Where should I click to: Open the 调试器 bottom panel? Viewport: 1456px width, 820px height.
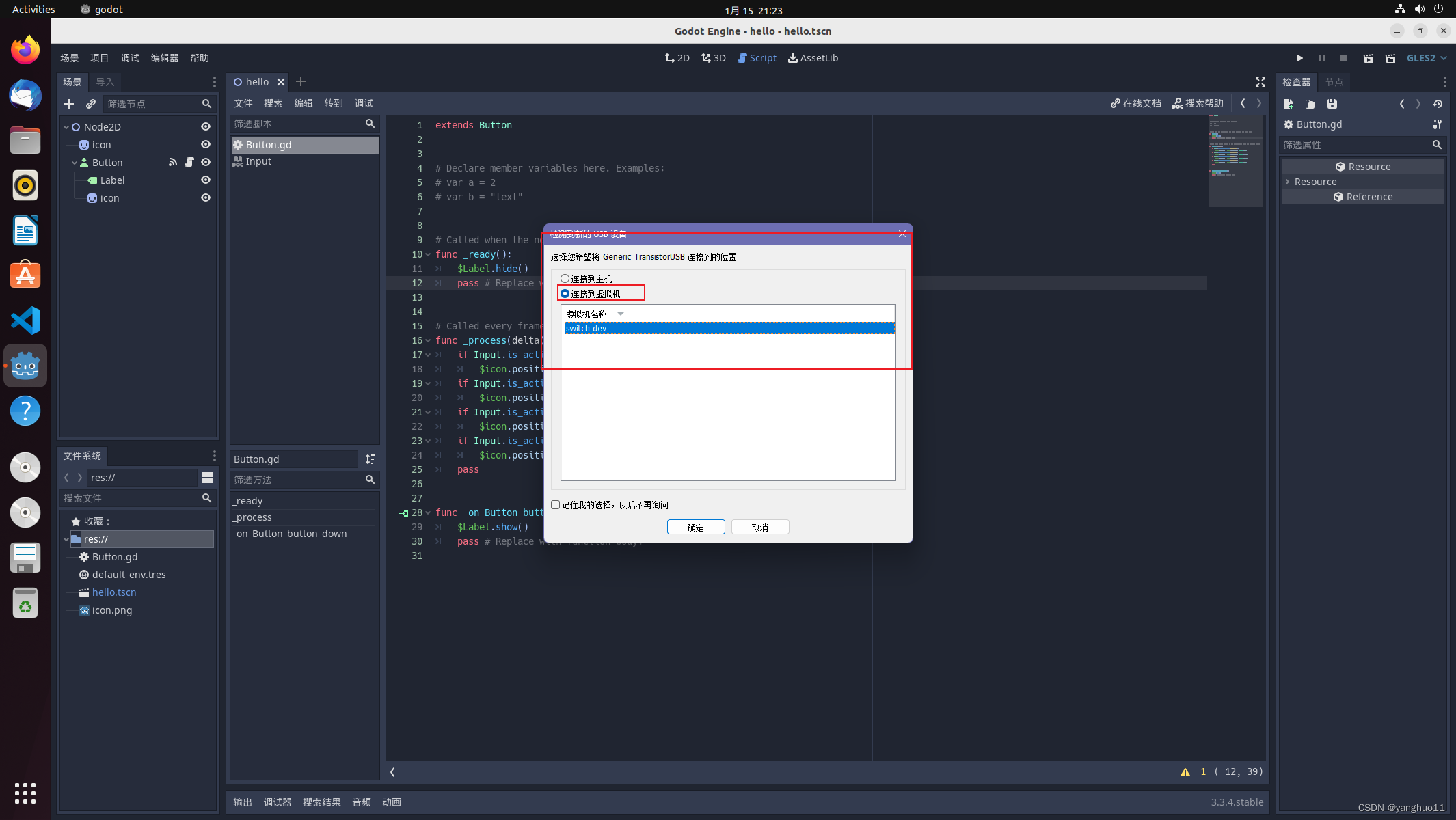click(278, 802)
